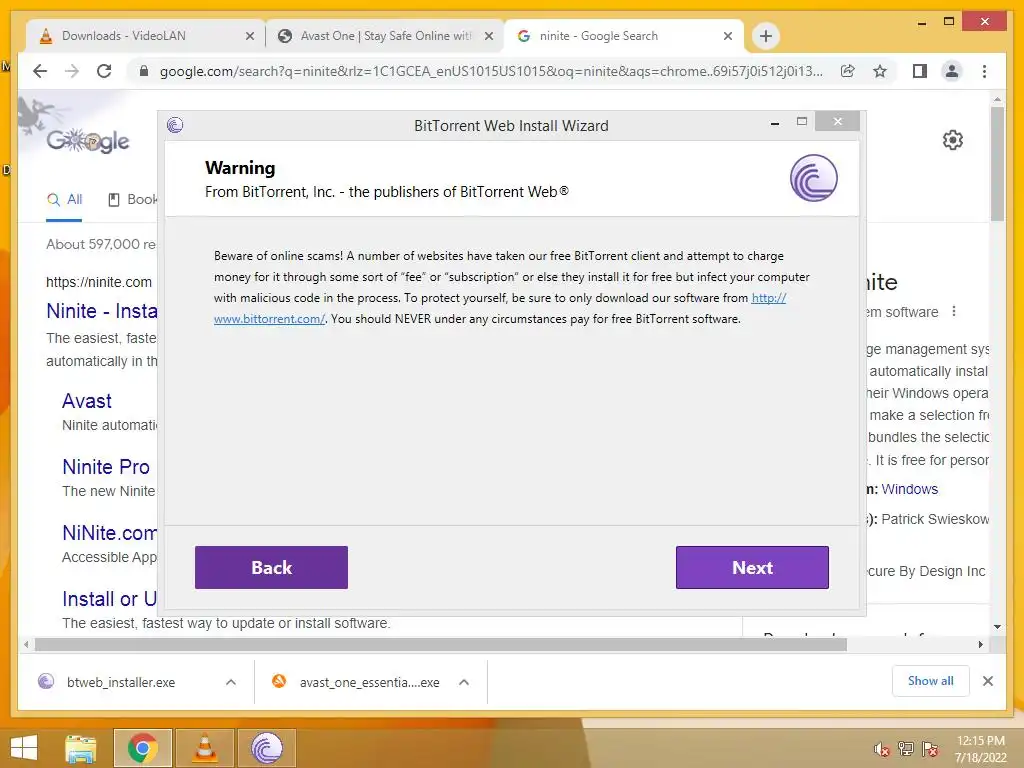Close the Avast One tab

click(x=488, y=37)
